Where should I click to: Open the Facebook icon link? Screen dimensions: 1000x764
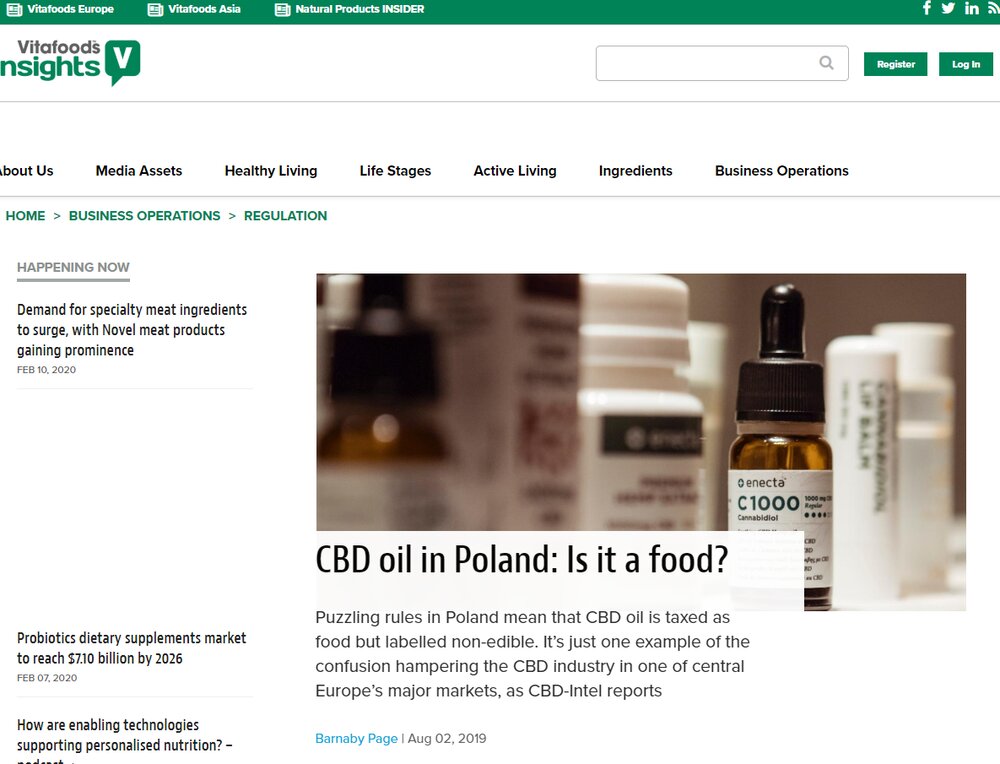click(x=927, y=8)
